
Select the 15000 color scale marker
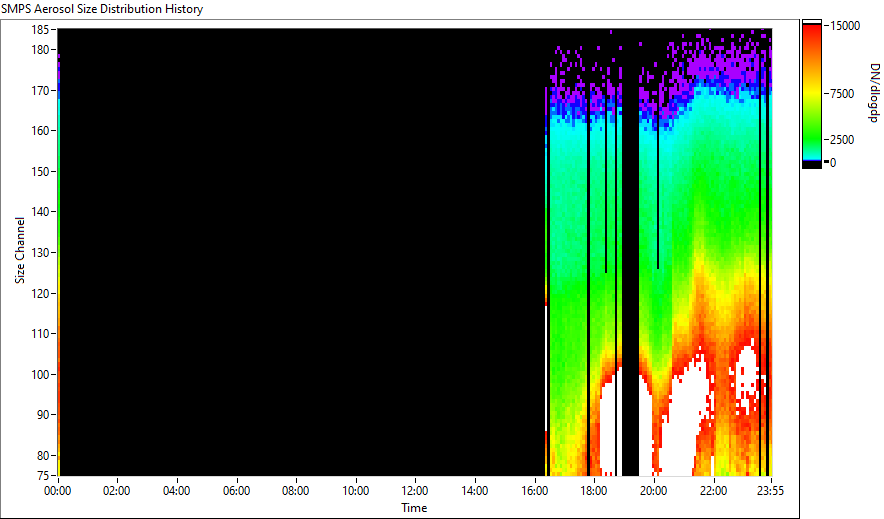[x=845, y=26]
